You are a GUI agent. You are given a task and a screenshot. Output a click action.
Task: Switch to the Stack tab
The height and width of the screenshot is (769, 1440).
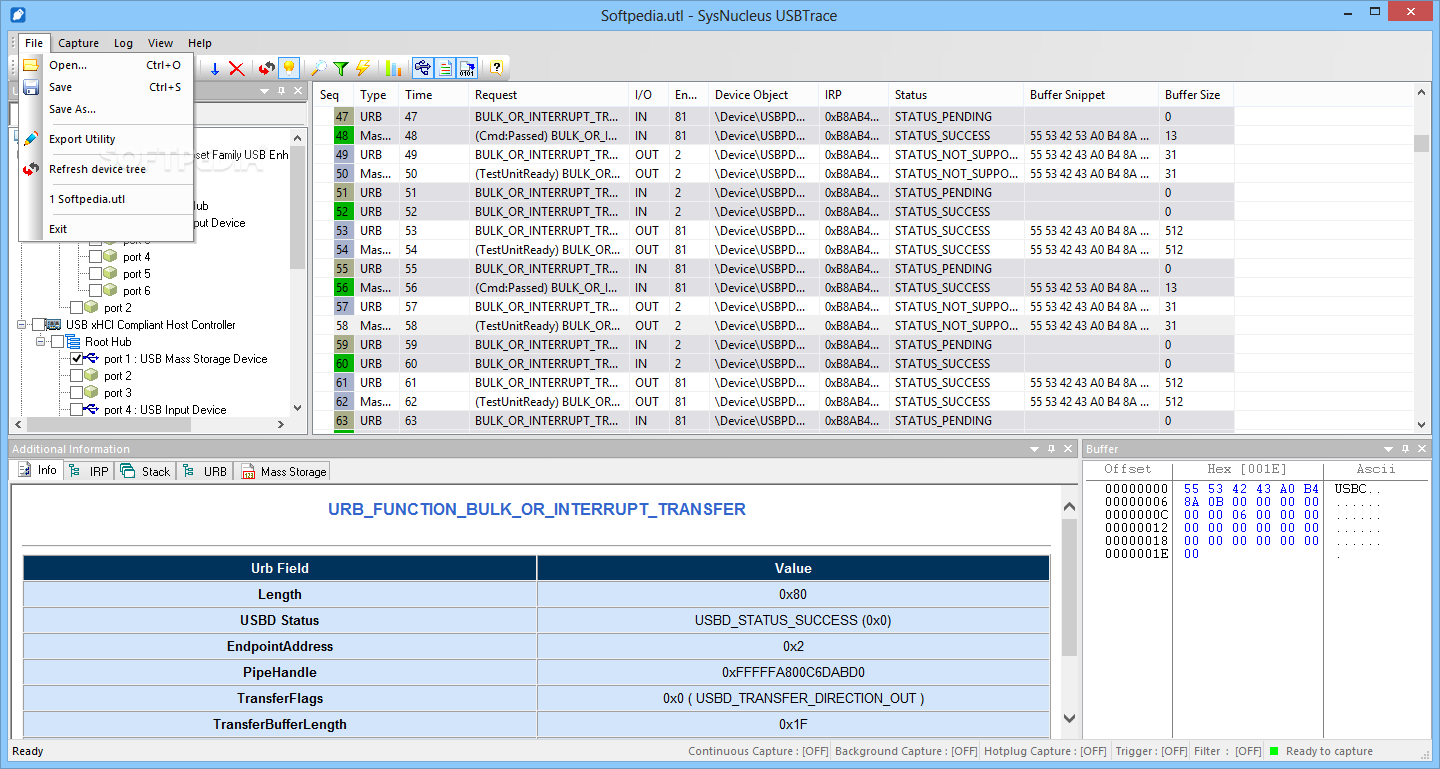(146, 471)
